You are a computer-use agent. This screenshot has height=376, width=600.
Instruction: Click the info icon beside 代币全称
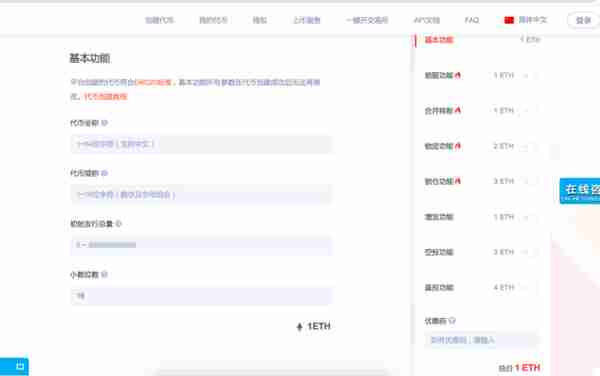click(104, 123)
